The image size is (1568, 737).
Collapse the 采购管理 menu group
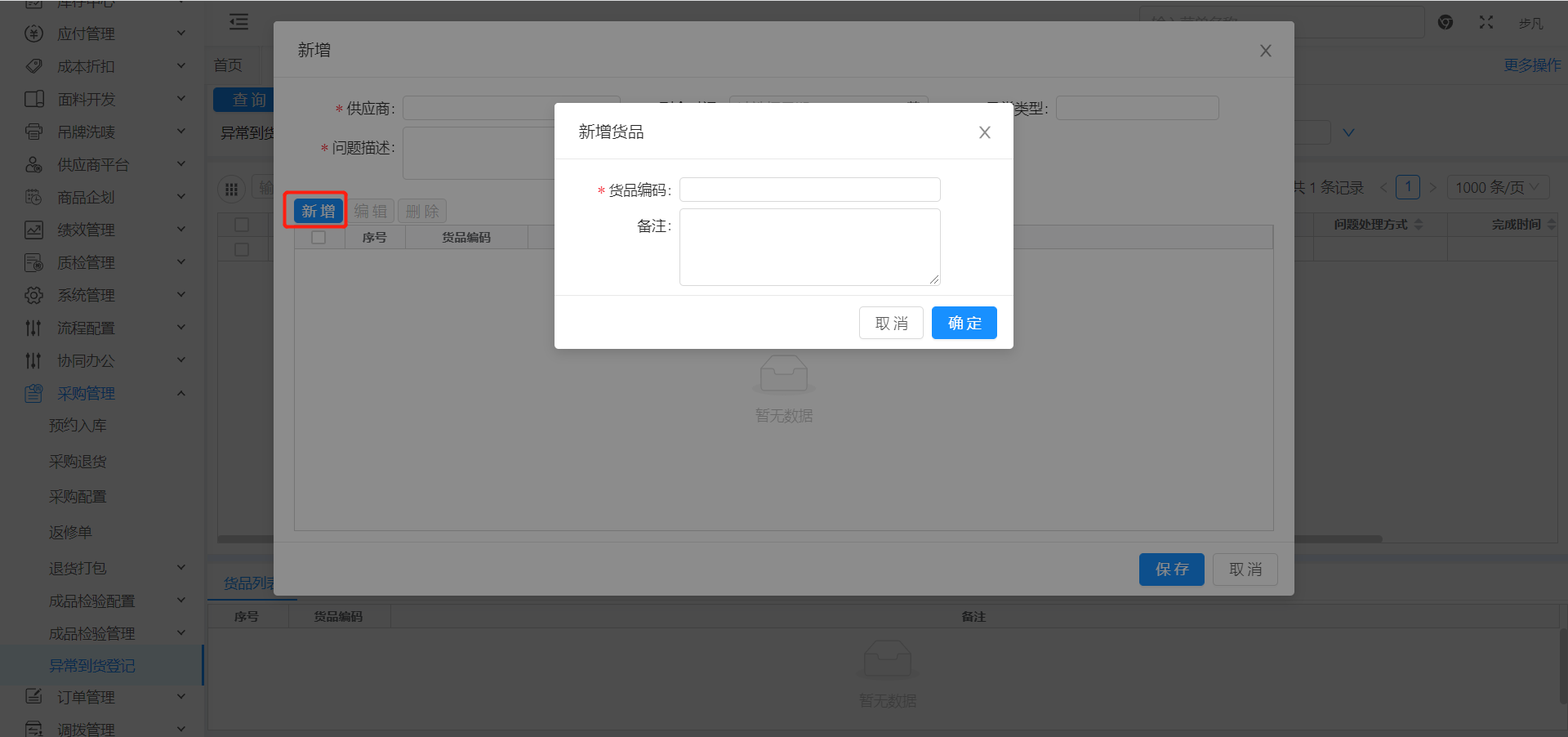pos(181,393)
